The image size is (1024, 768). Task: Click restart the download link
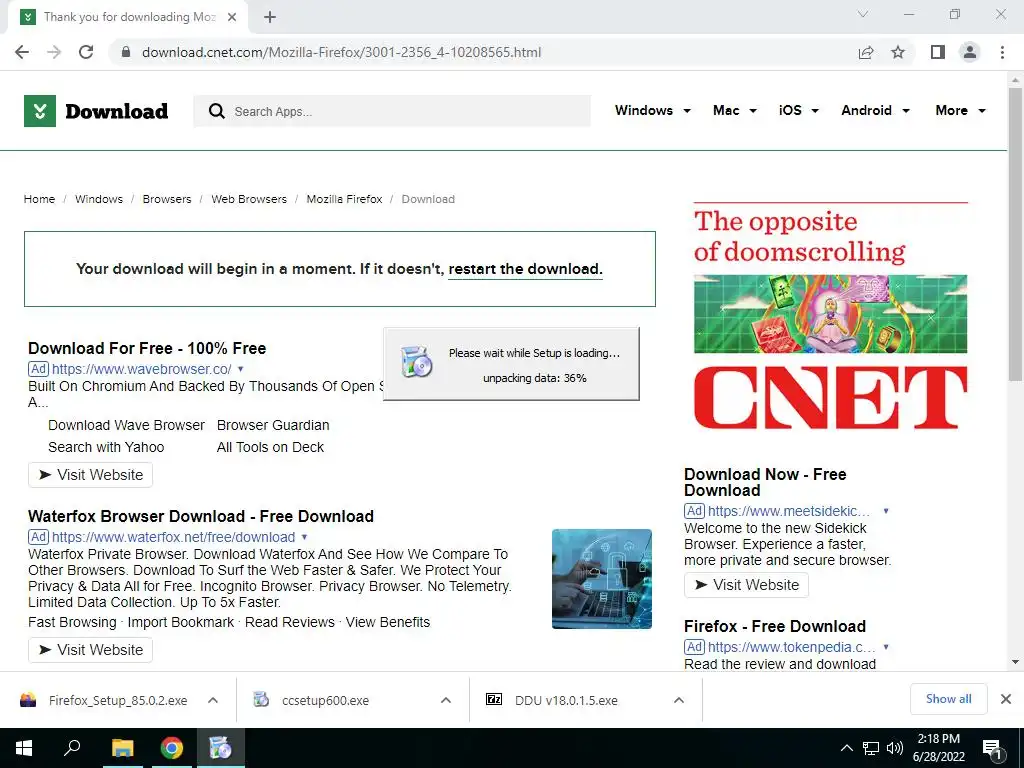click(x=525, y=269)
